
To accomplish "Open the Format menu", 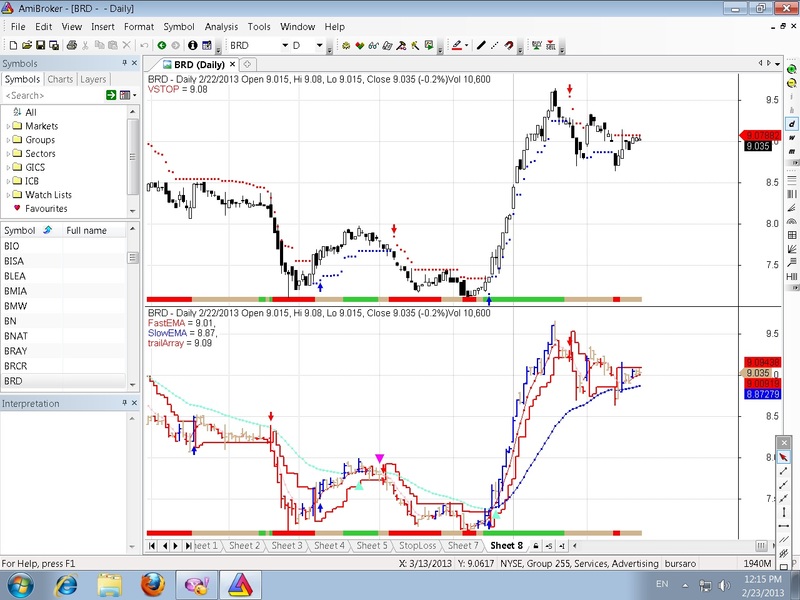I will pos(139,27).
